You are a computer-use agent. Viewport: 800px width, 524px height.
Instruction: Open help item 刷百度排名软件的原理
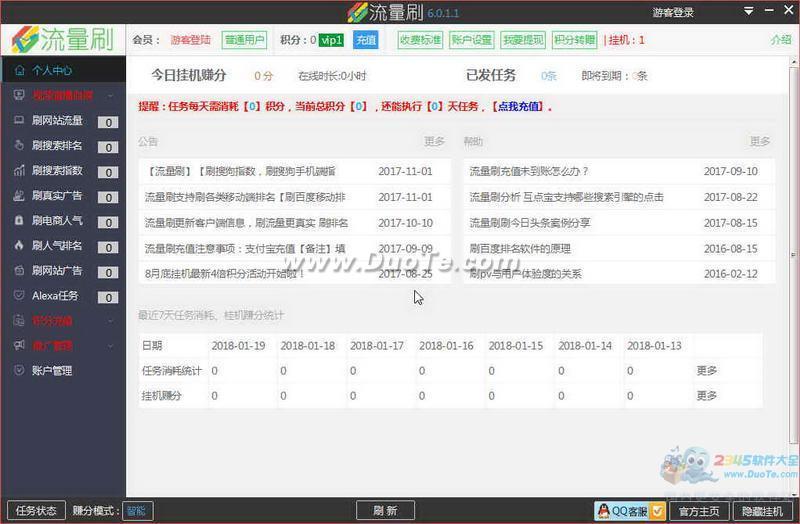coord(520,248)
